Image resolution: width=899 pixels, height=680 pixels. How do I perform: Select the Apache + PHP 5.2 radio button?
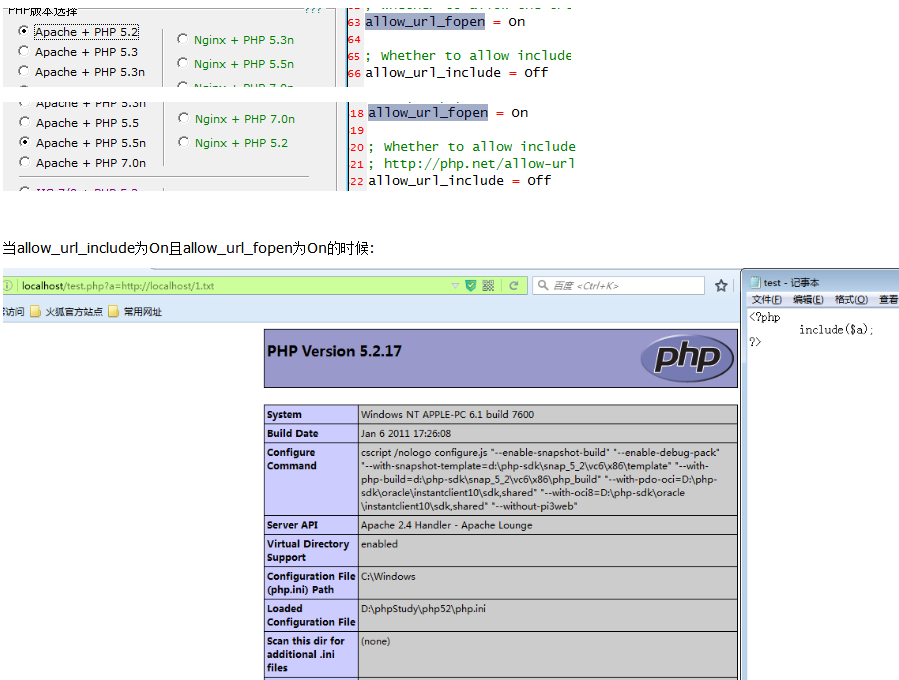pyautogui.click(x=24, y=31)
